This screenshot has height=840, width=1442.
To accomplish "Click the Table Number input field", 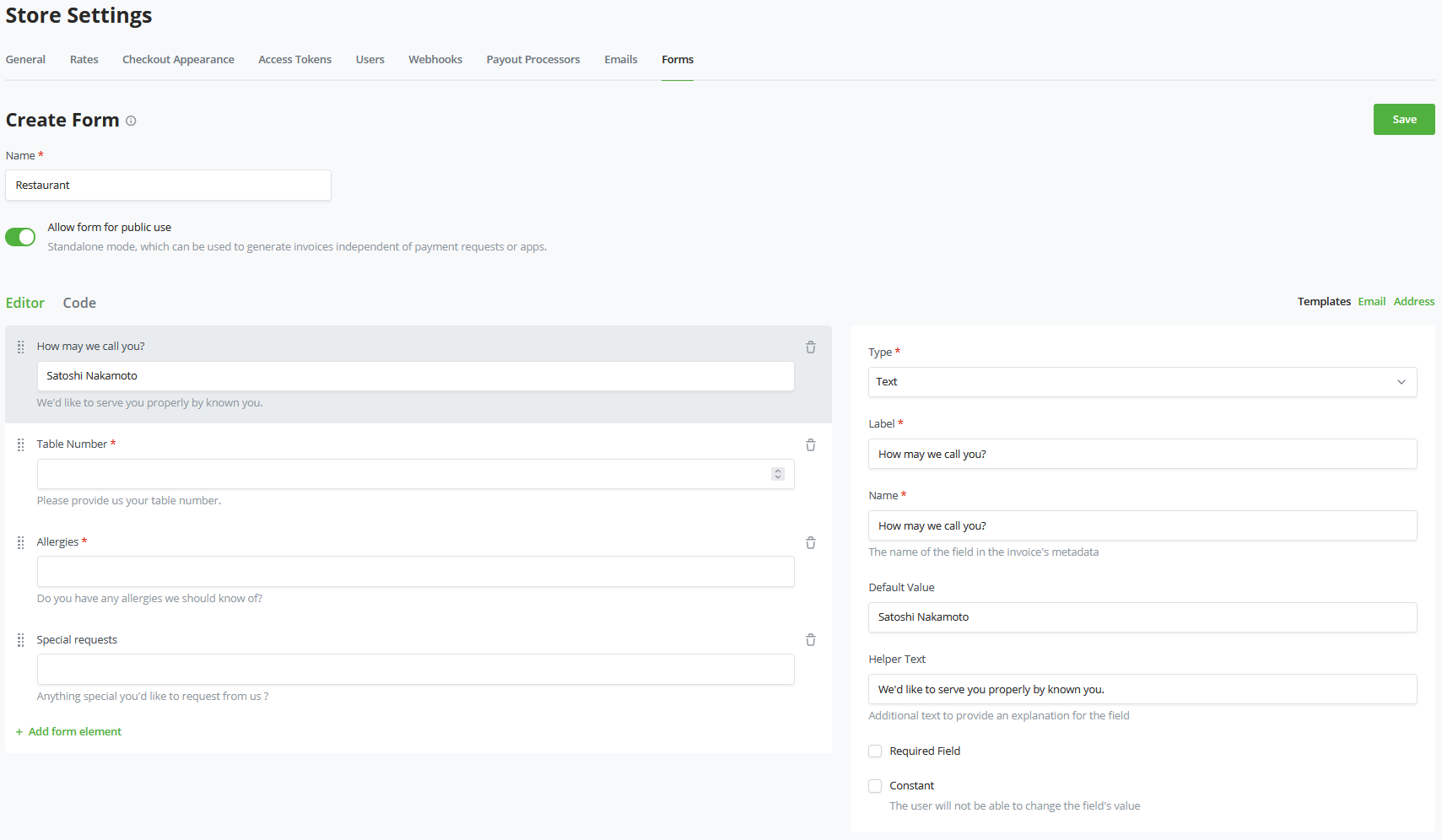I will [x=415, y=474].
